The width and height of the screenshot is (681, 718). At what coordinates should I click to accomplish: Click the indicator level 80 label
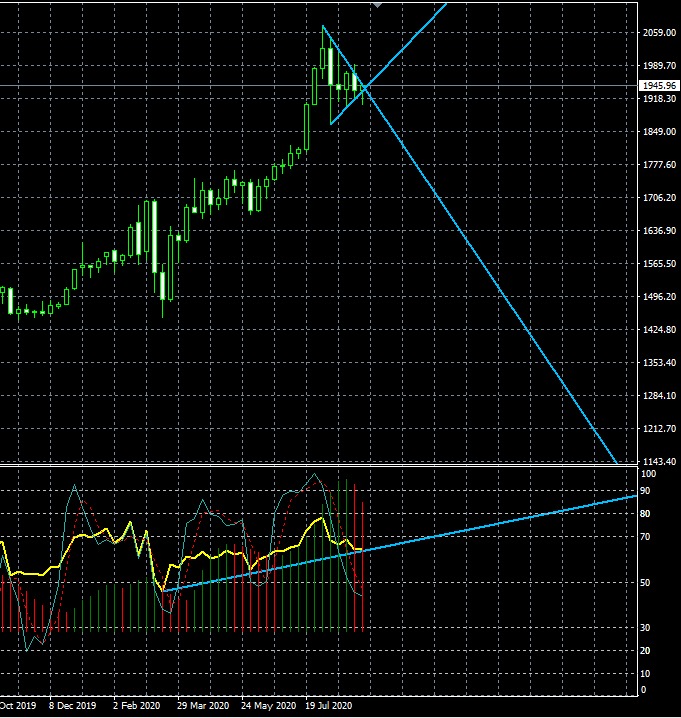pyautogui.click(x=645, y=514)
